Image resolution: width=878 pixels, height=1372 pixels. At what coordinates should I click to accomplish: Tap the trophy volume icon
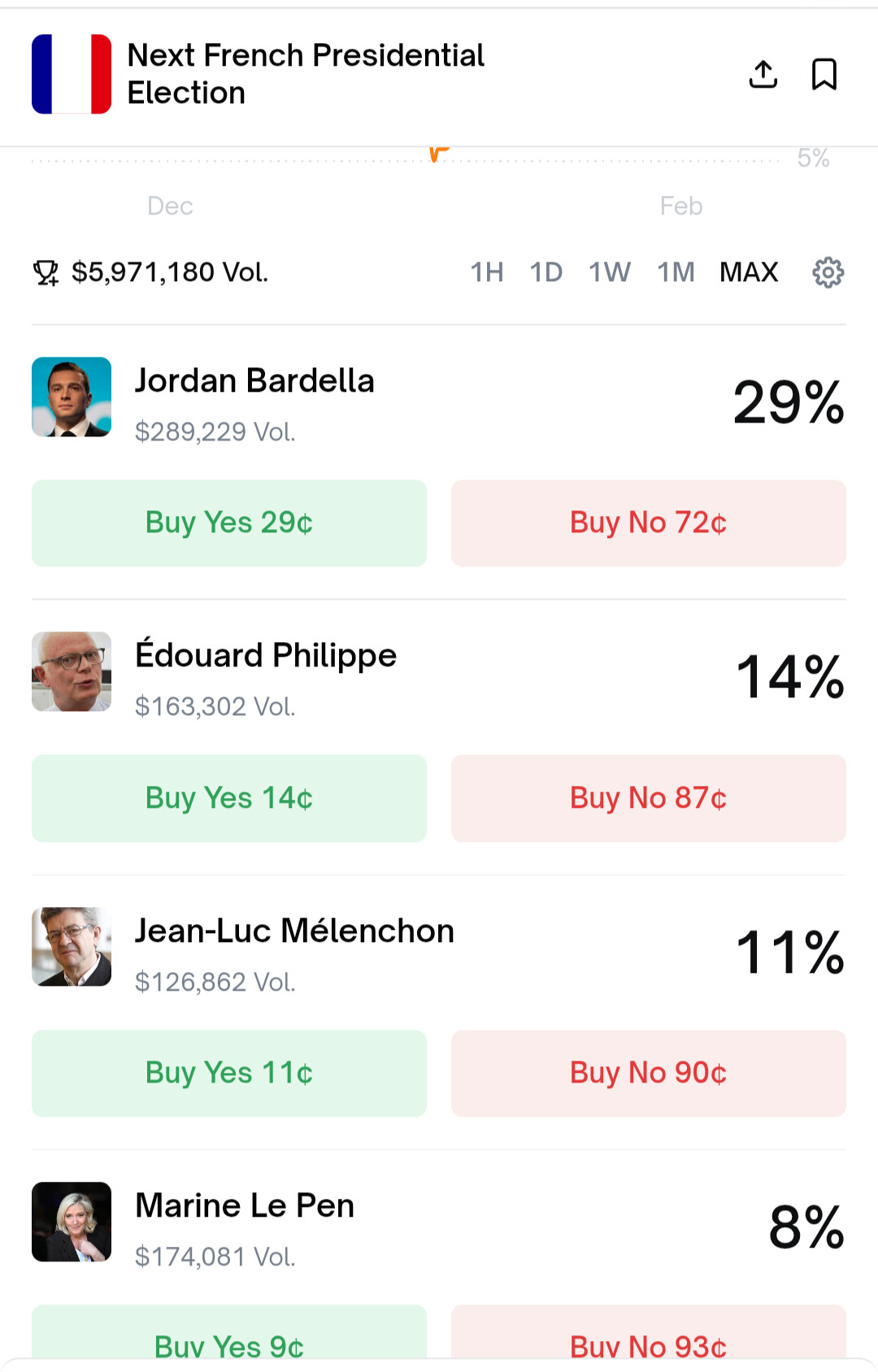(46, 272)
